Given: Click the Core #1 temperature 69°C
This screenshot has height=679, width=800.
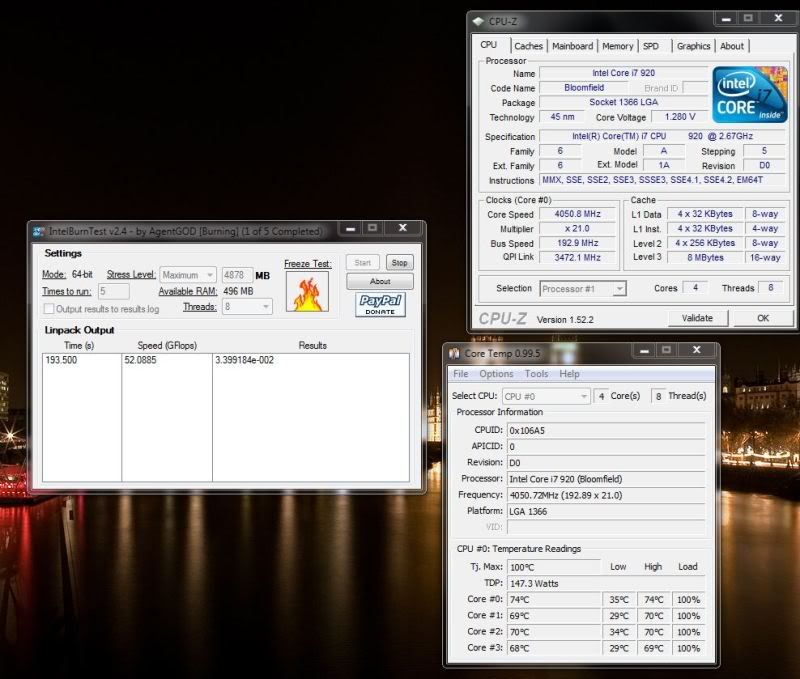Looking at the screenshot, I should coord(554,616).
